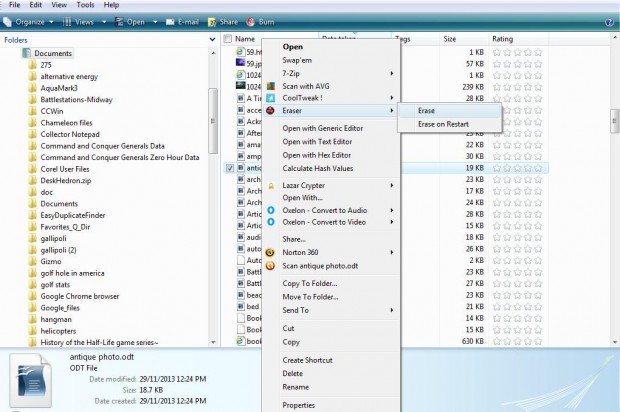
Task: Select the Google Chrome browser folder
Action: (x=79, y=296)
